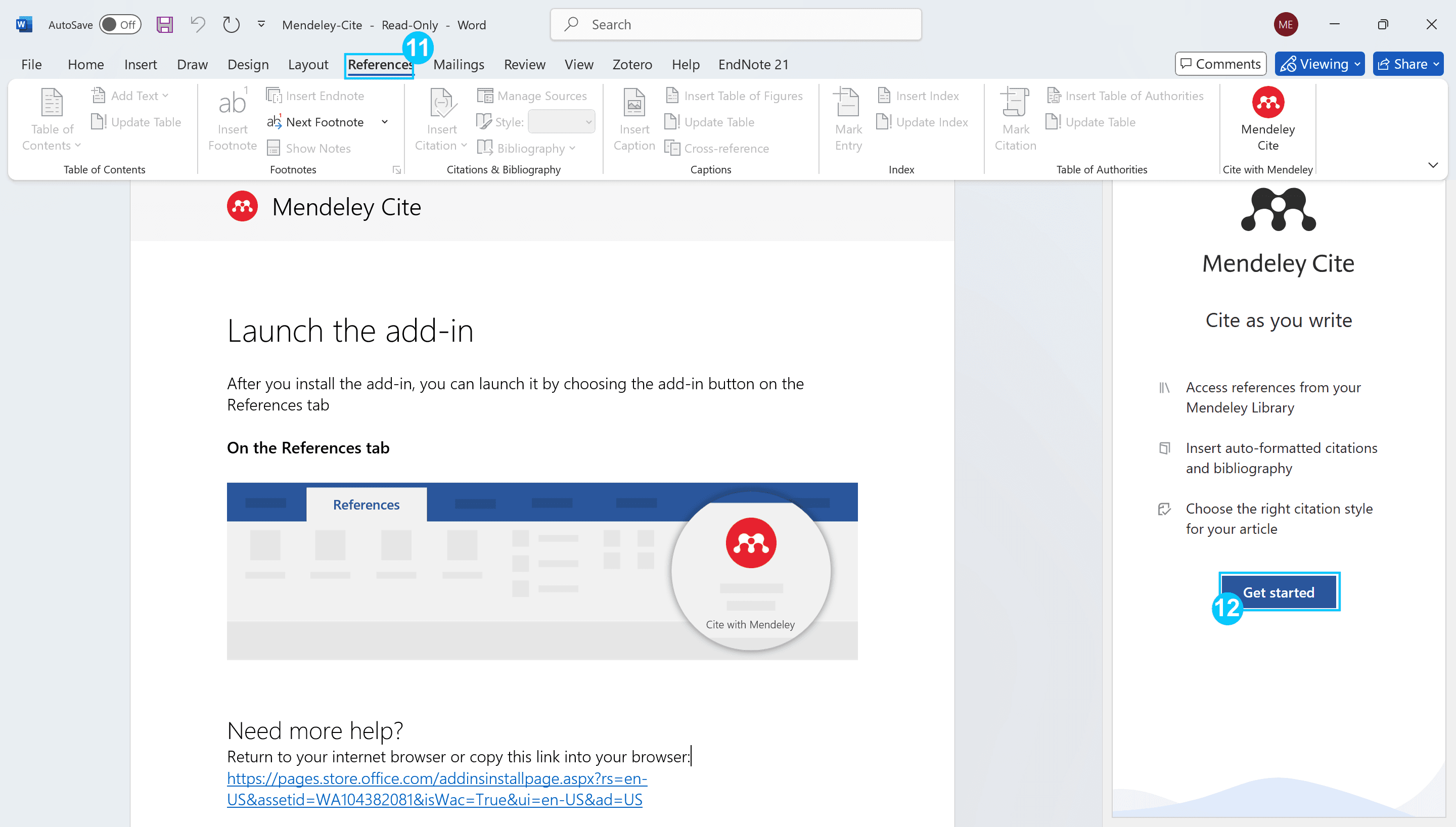Click Update Table in Table of Authorities group
Image resolution: width=1456 pixels, height=827 pixels.
[1091, 121]
